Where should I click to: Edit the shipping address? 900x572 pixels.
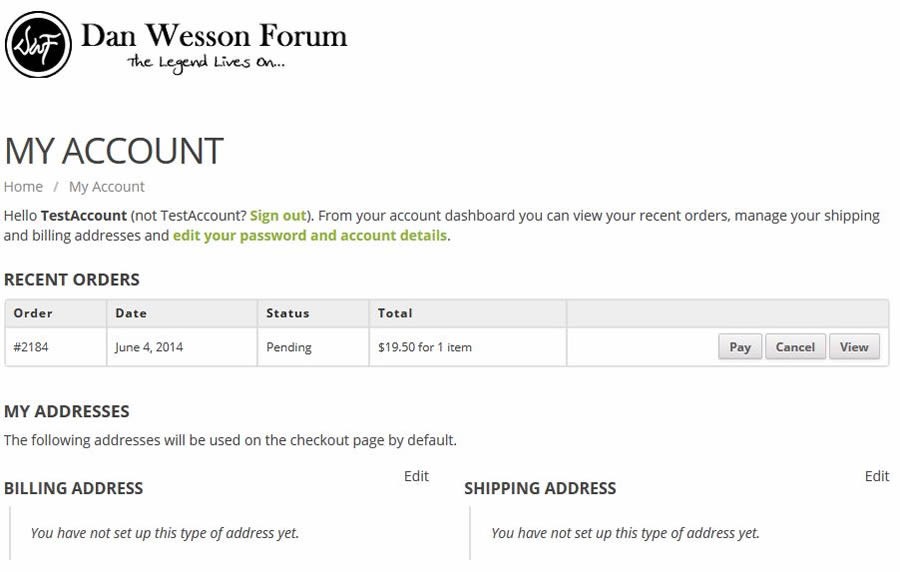click(877, 476)
